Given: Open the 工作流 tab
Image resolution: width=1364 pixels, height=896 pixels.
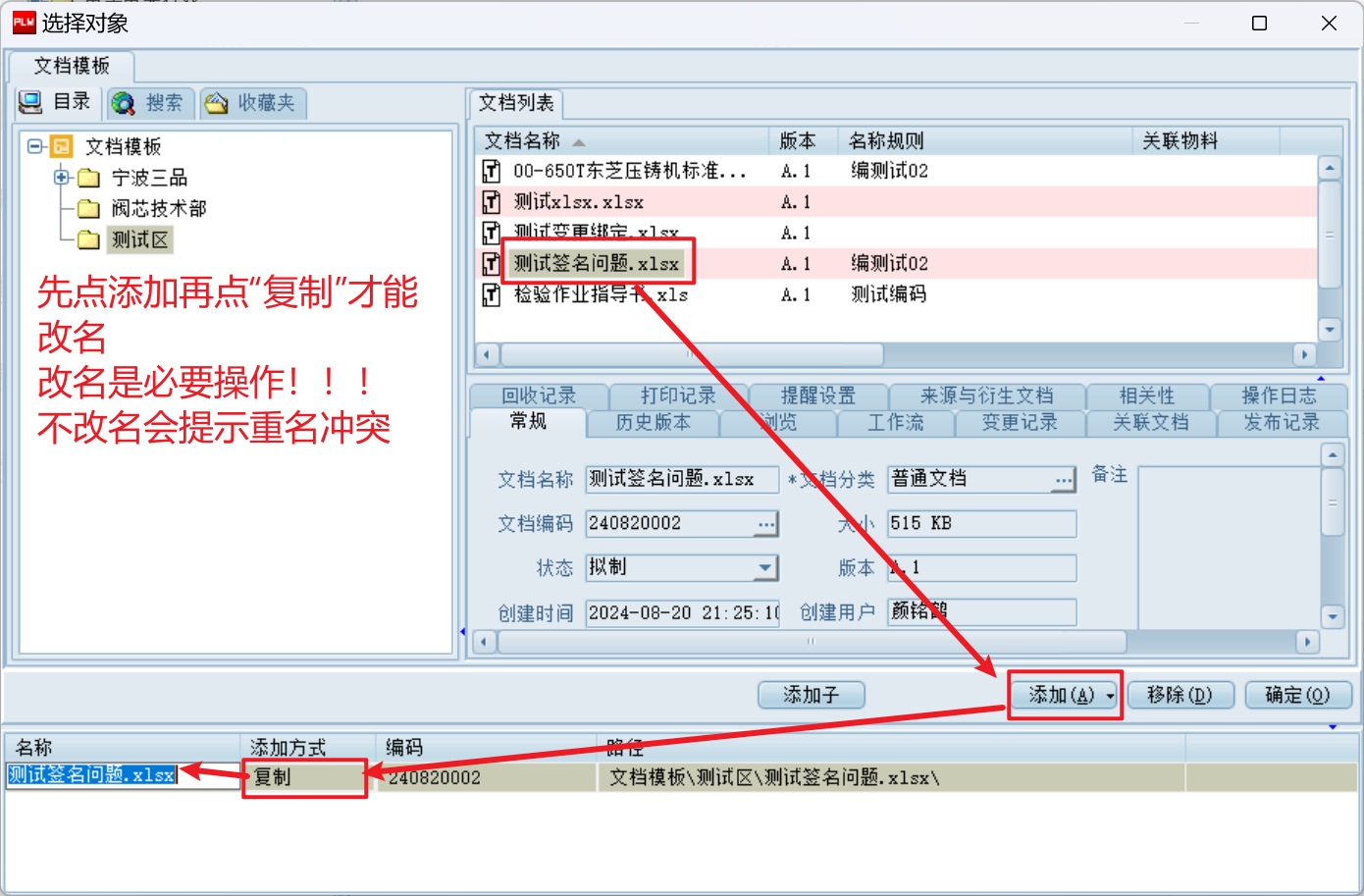Looking at the screenshot, I should (895, 422).
